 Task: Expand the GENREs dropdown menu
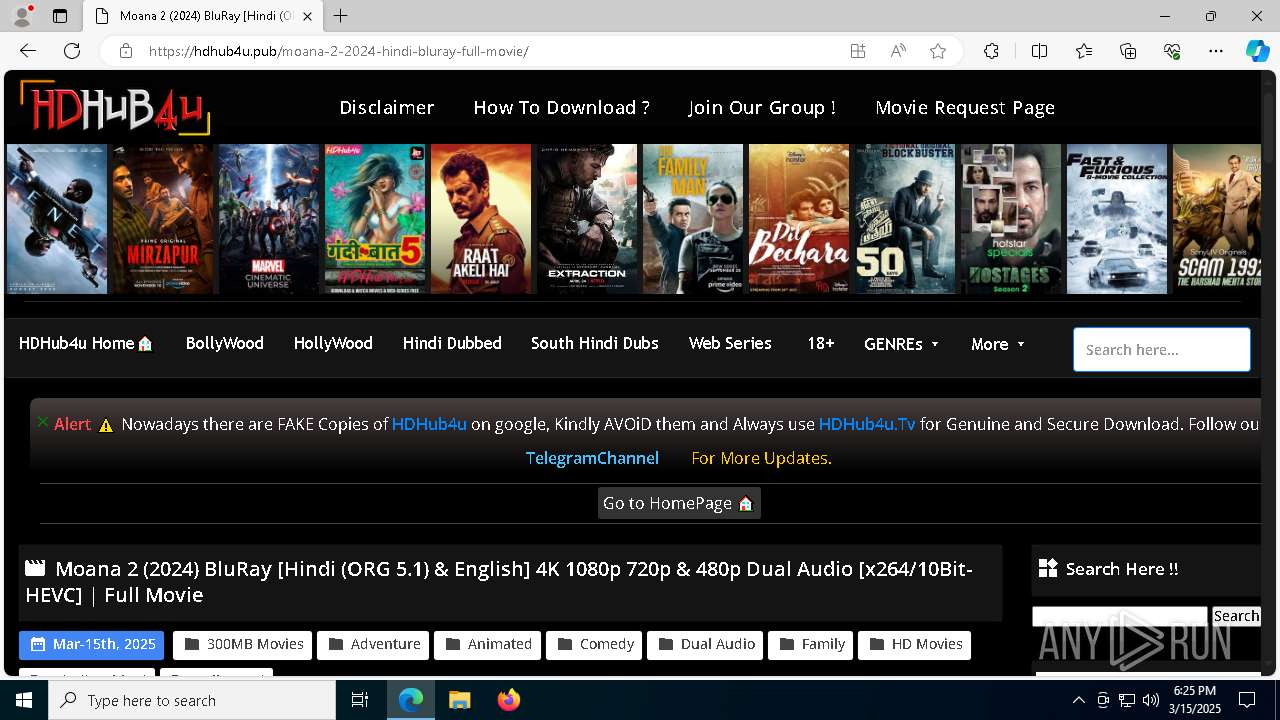pos(901,344)
